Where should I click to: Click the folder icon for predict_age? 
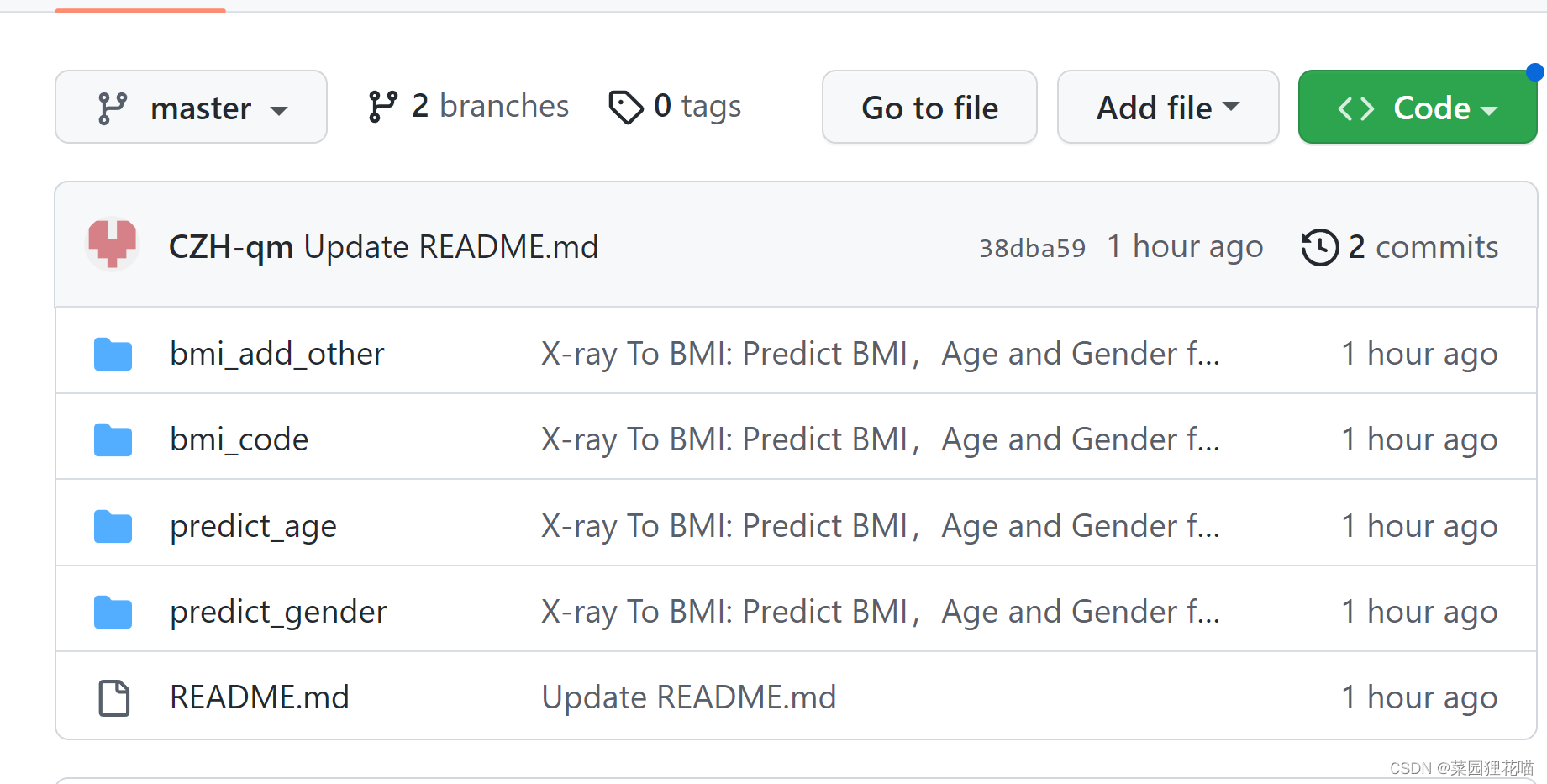point(113,527)
